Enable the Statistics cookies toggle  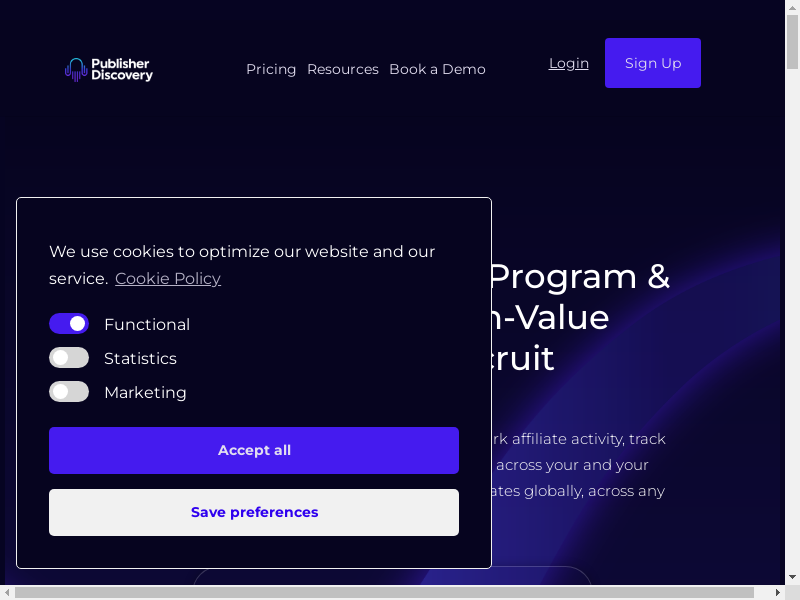click(69, 358)
